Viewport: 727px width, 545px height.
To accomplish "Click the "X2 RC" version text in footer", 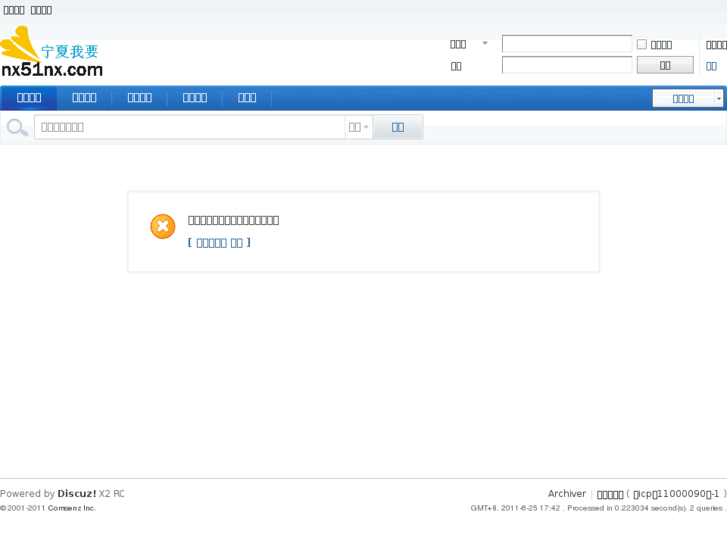I will click(111, 494).
